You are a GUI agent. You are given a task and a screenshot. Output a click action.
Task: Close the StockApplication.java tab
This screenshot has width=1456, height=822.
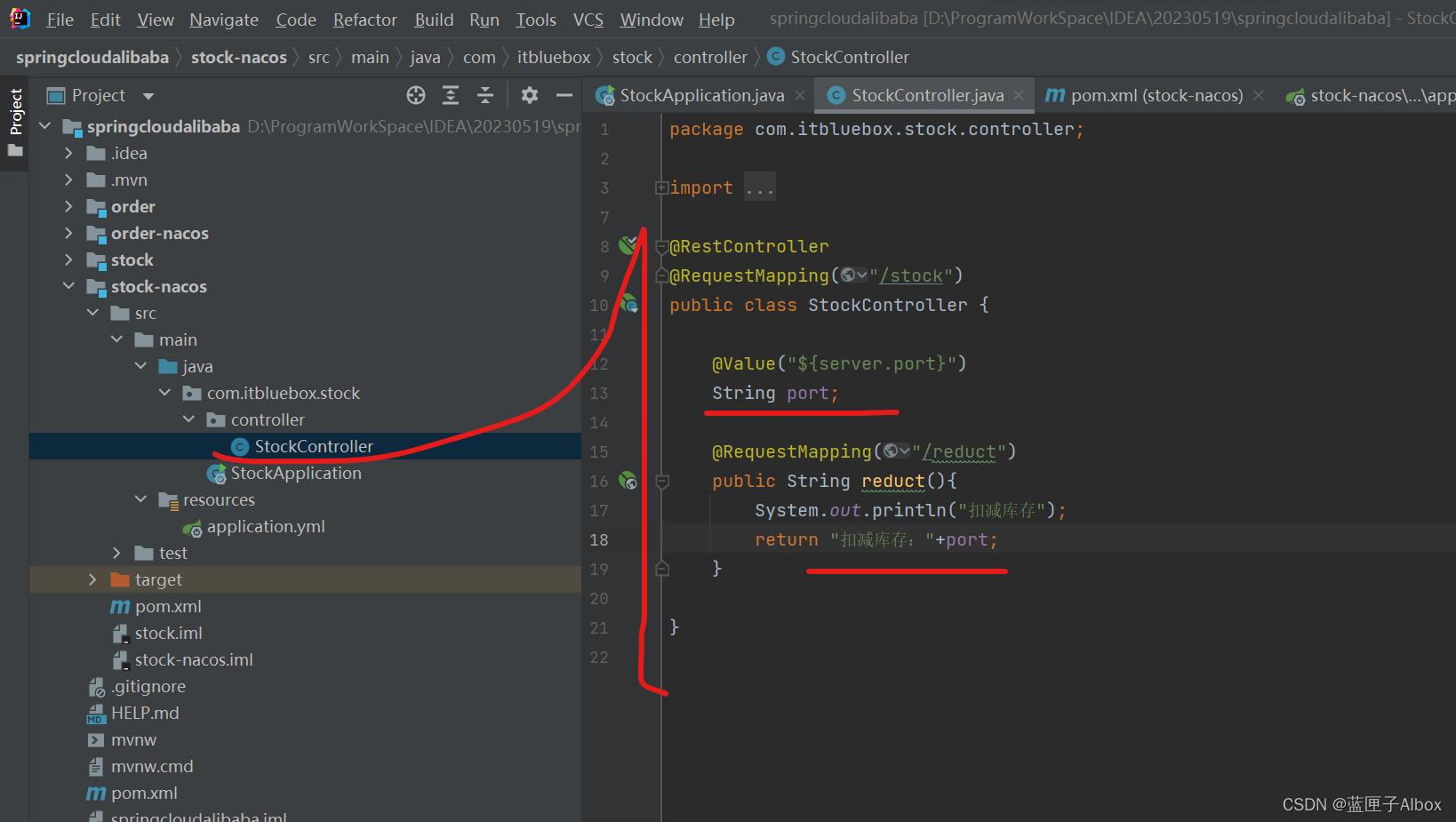(800, 95)
